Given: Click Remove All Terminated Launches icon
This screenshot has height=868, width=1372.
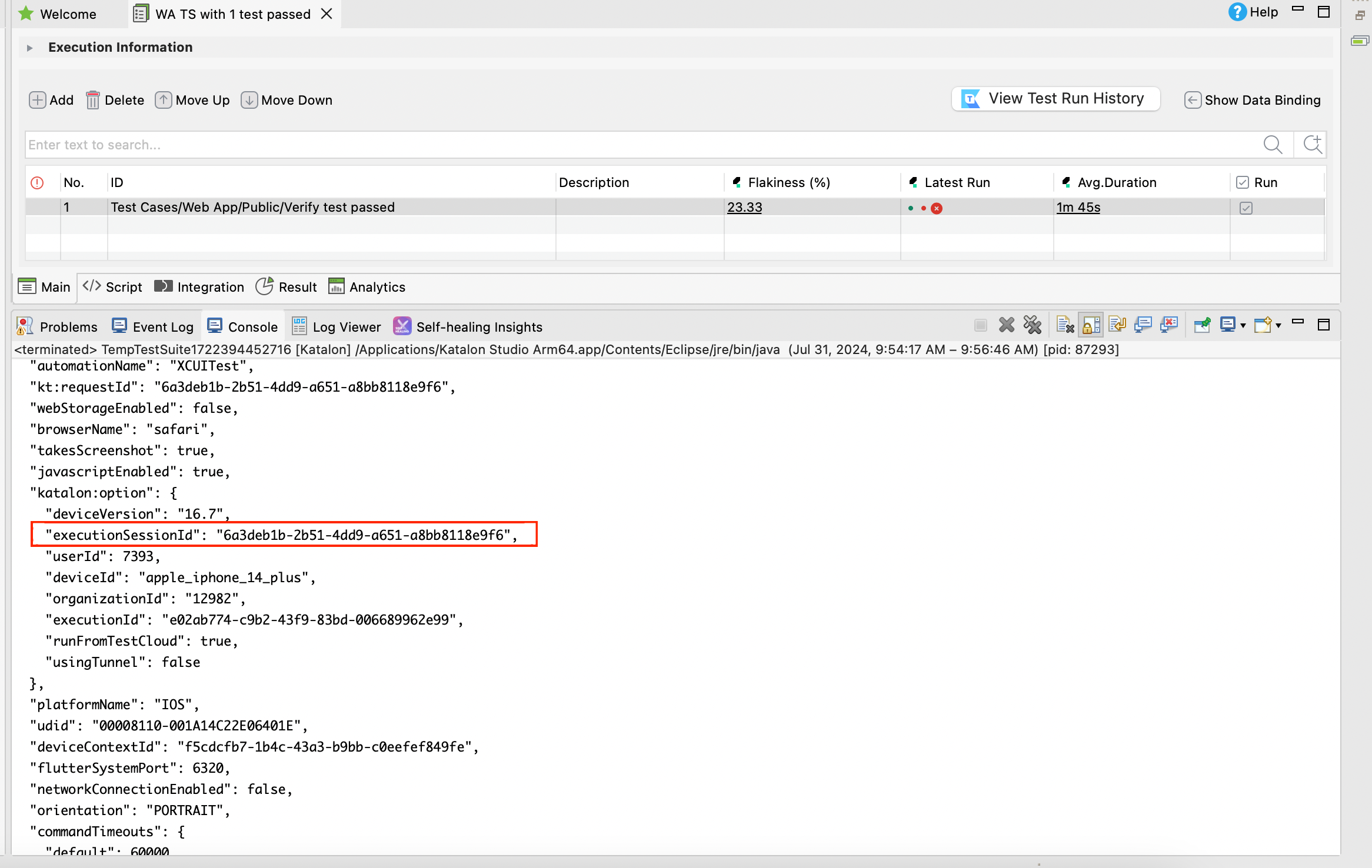Looking at the screenshot, I should (x=1032, y=325).
